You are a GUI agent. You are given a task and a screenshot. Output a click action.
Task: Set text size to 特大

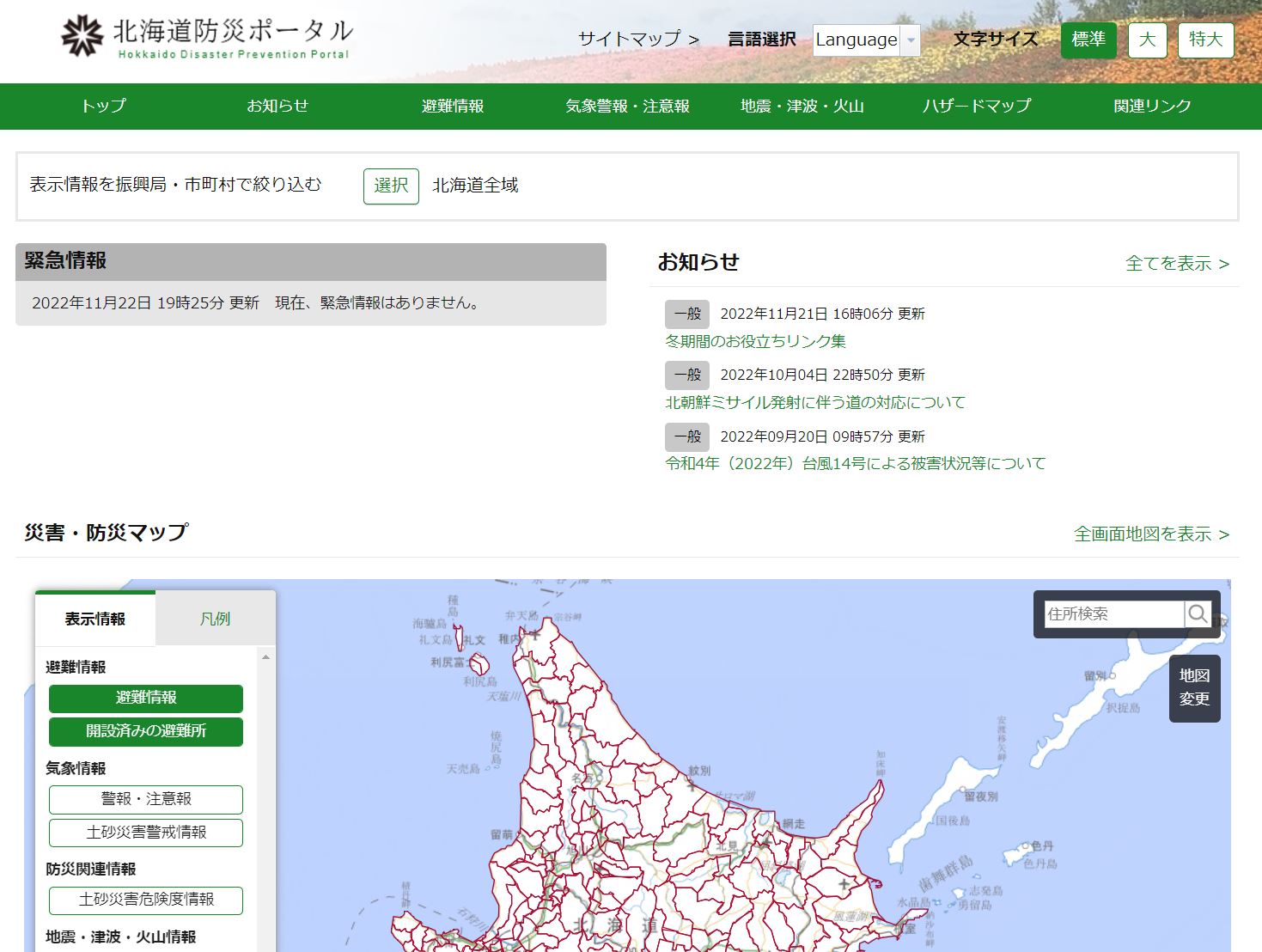pos(1205,40)
